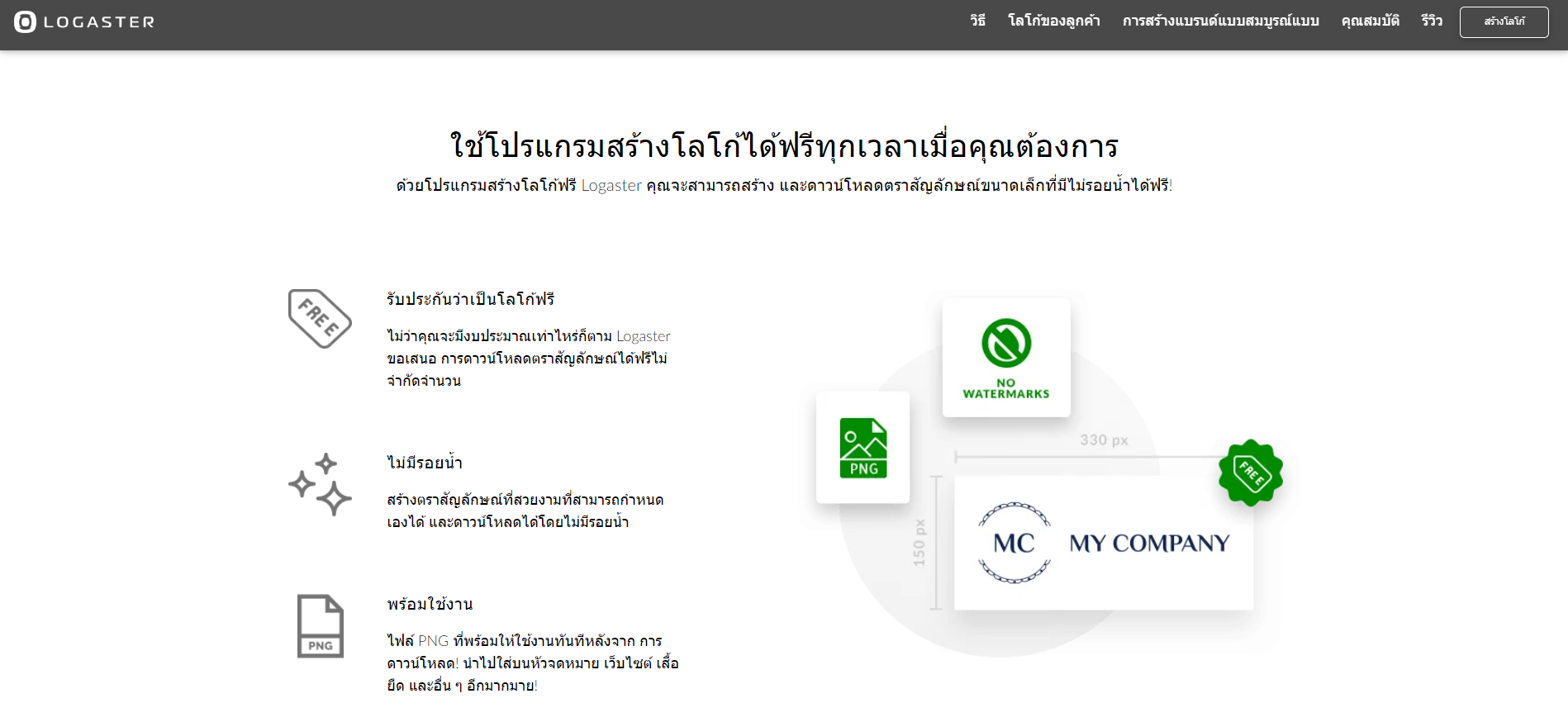Click the sparkle stars icon
The height and width of the screenshot is (703, 1568).
tap(320, 484)
